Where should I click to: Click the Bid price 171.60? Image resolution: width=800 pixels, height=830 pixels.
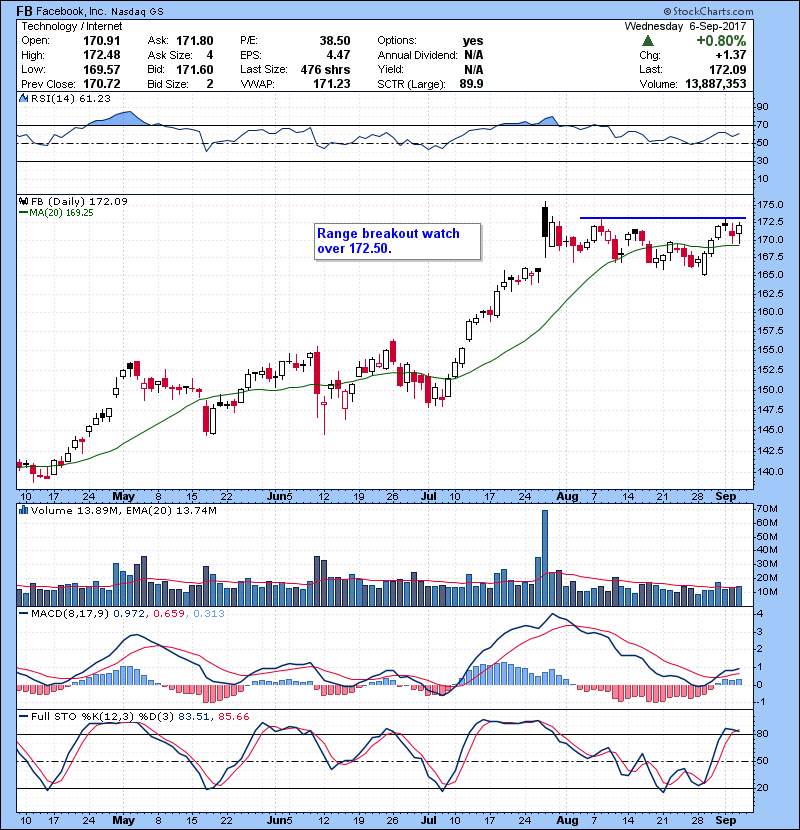(195, 69)
